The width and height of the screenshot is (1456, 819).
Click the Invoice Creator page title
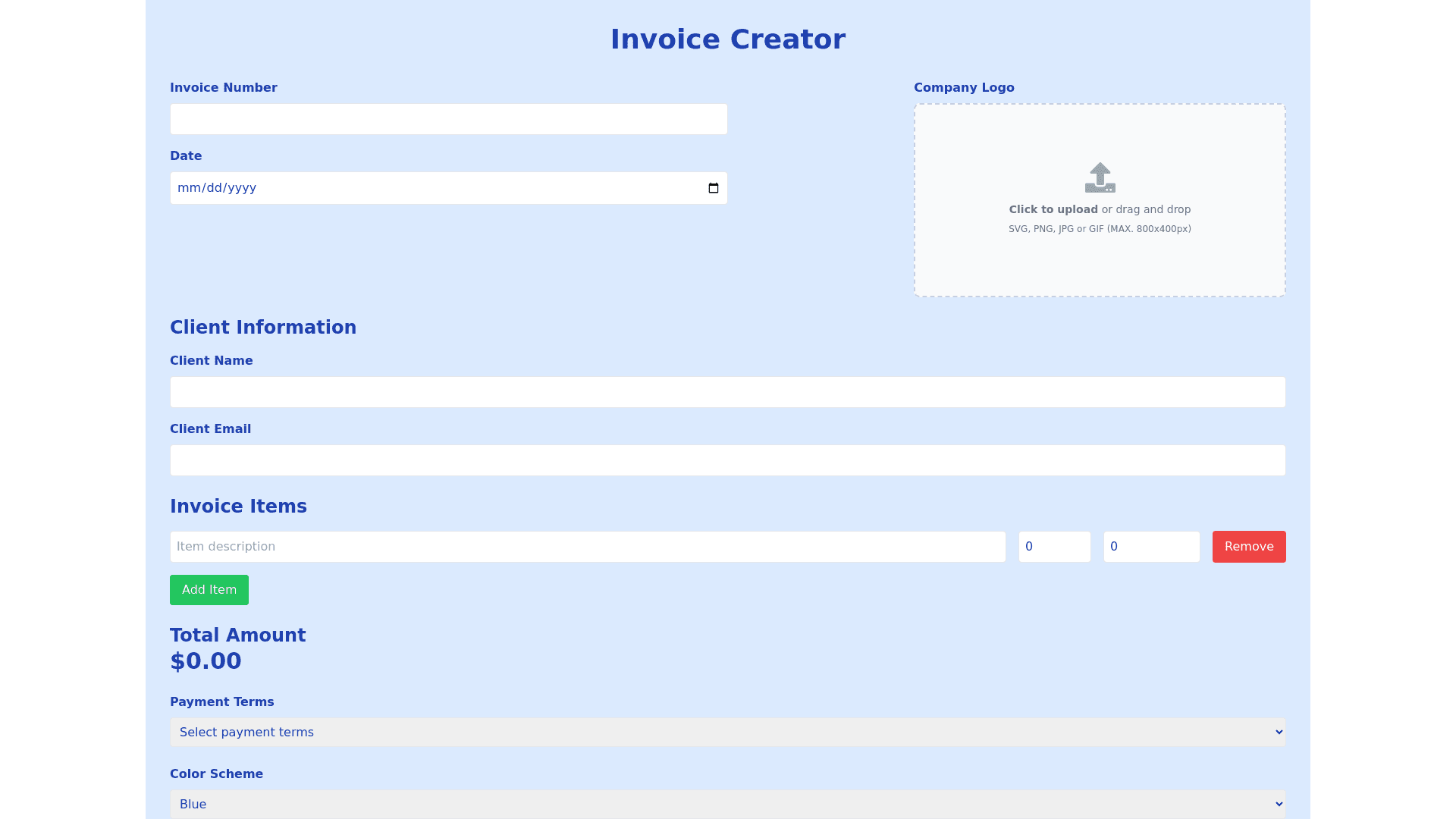click(x=727, y=39)
